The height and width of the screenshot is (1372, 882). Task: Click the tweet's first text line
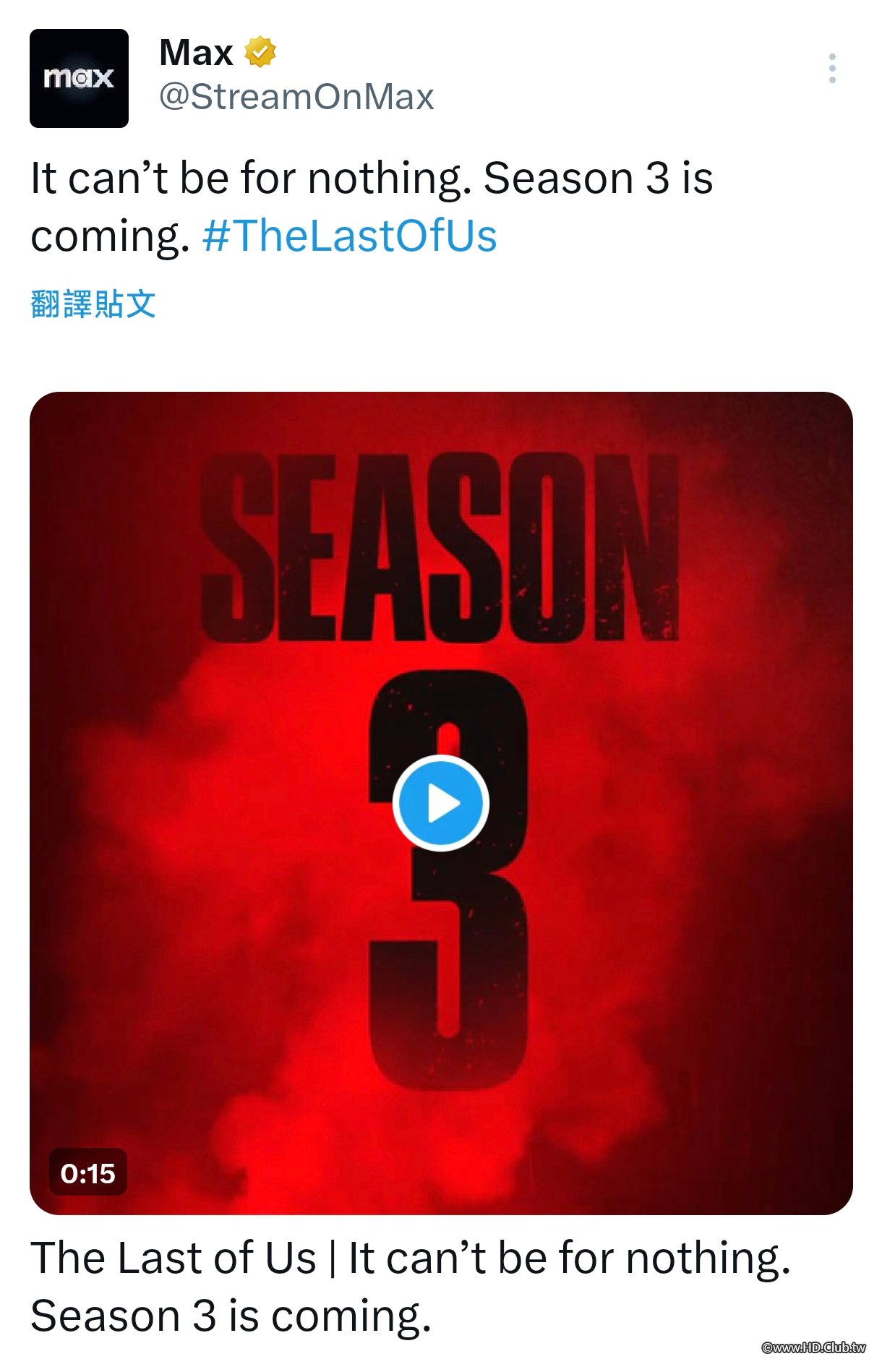[x=372, y=178]
